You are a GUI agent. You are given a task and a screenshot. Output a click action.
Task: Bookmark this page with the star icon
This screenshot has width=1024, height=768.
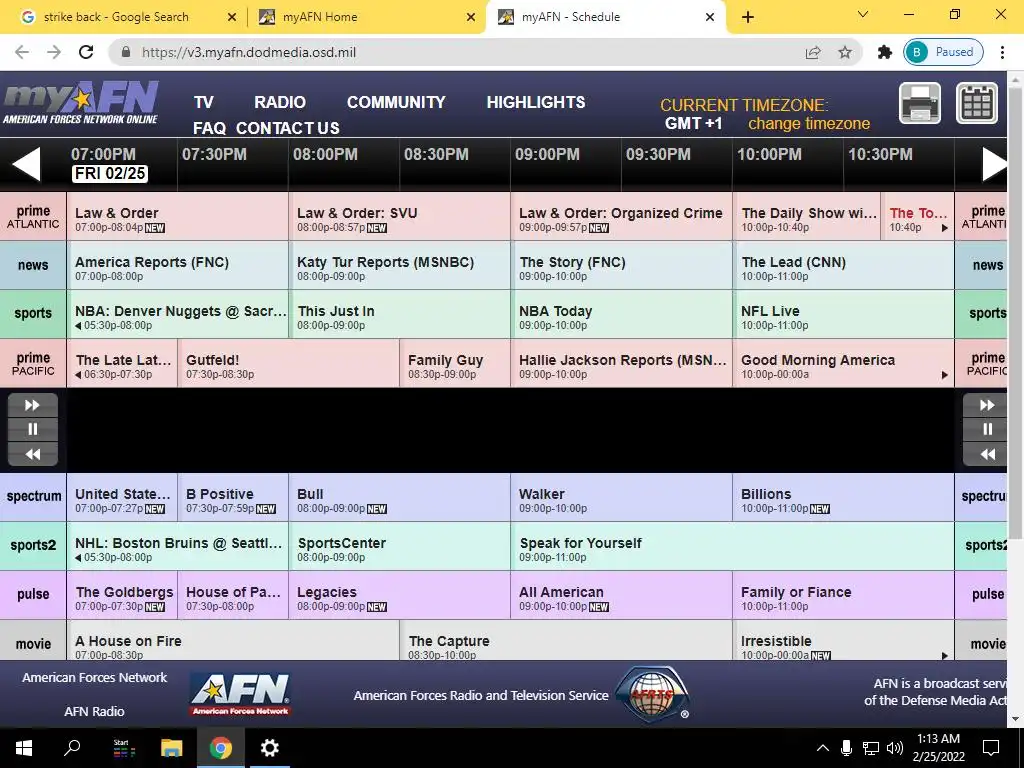pos(845,52)
